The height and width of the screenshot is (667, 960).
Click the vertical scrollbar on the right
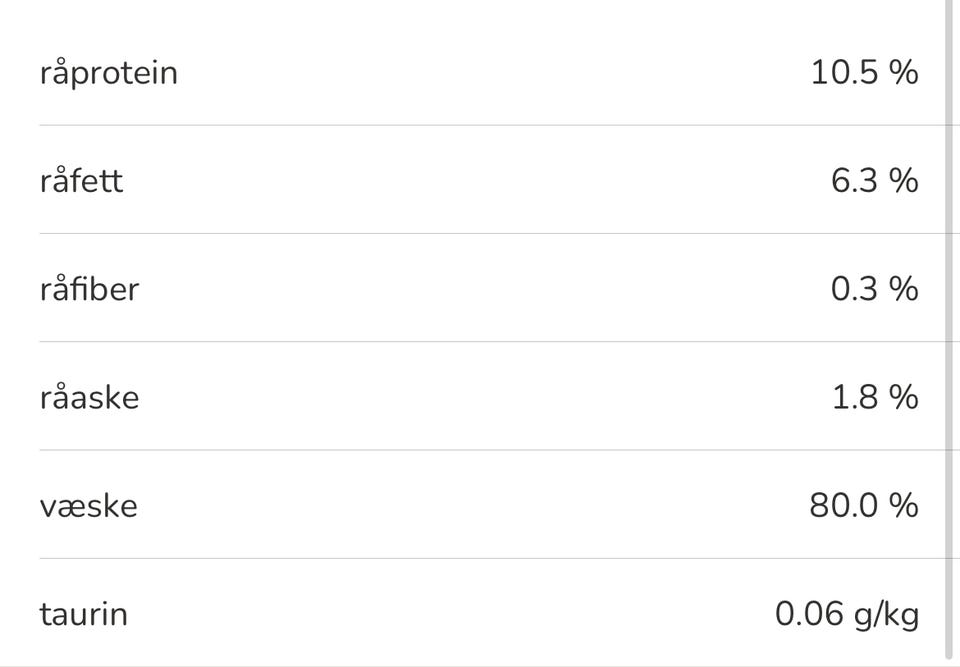950,300
